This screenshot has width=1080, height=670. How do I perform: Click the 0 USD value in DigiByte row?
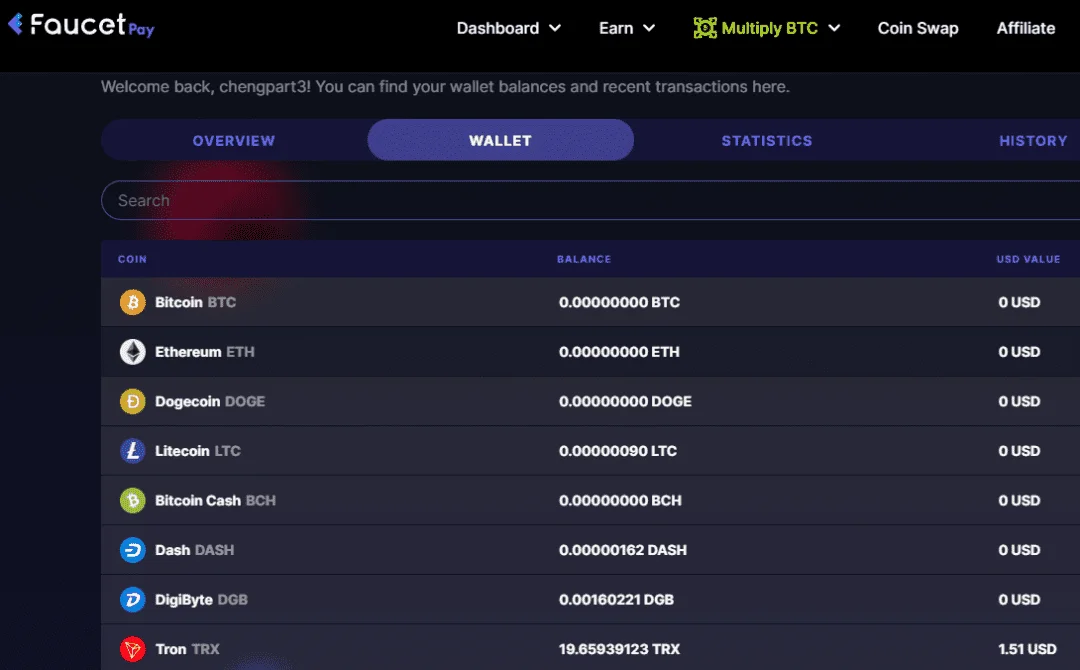click(x=1019, y=600)
